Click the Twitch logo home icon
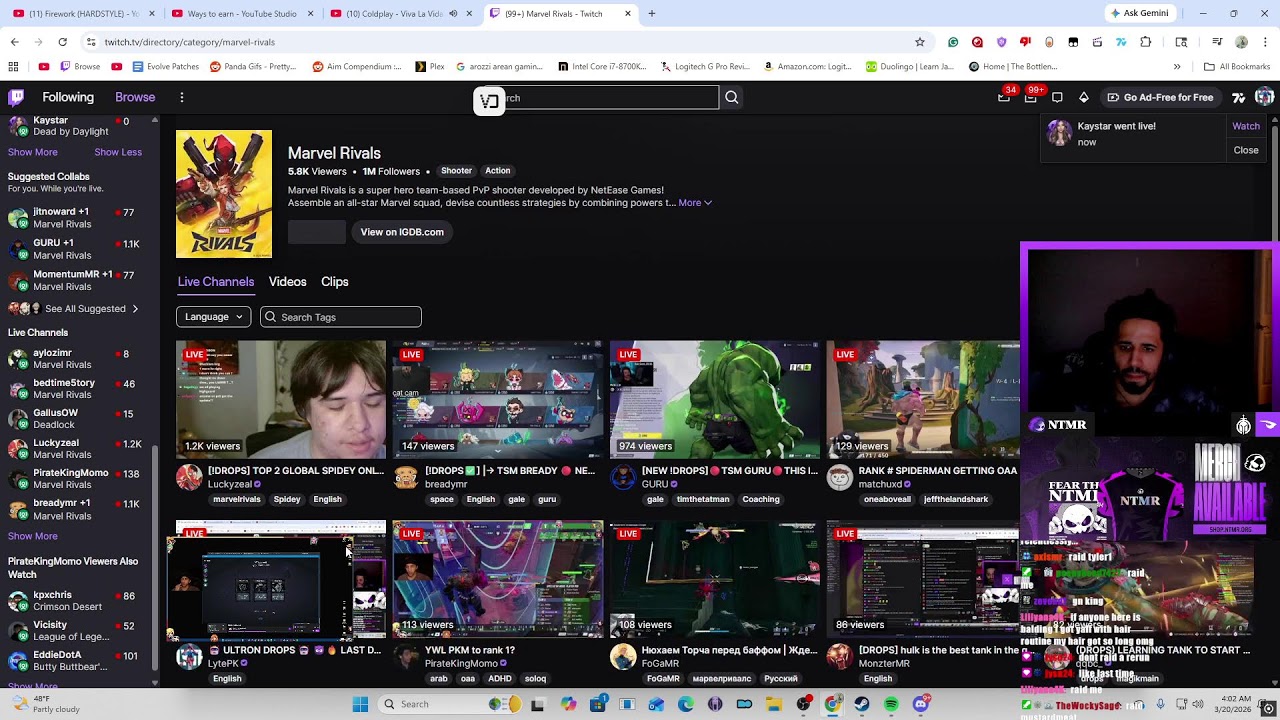The width and height of the screenshot is (1280, 720). [x=16, y=97]
